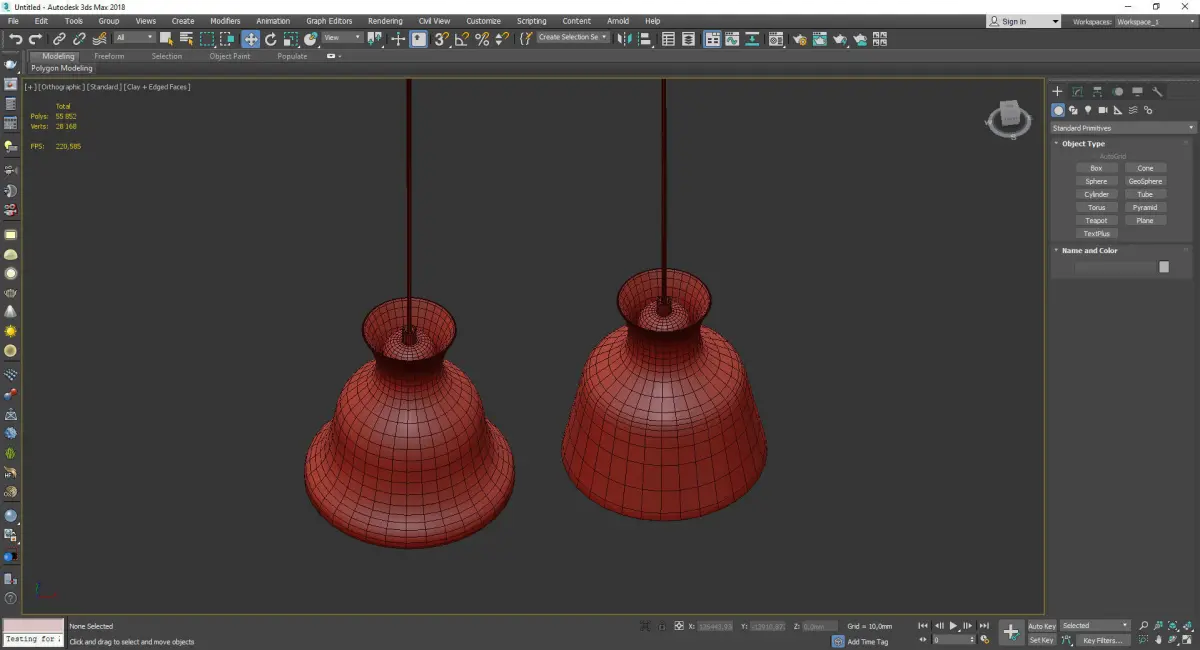Choose the Rectangular Selection Region tool

207,39
